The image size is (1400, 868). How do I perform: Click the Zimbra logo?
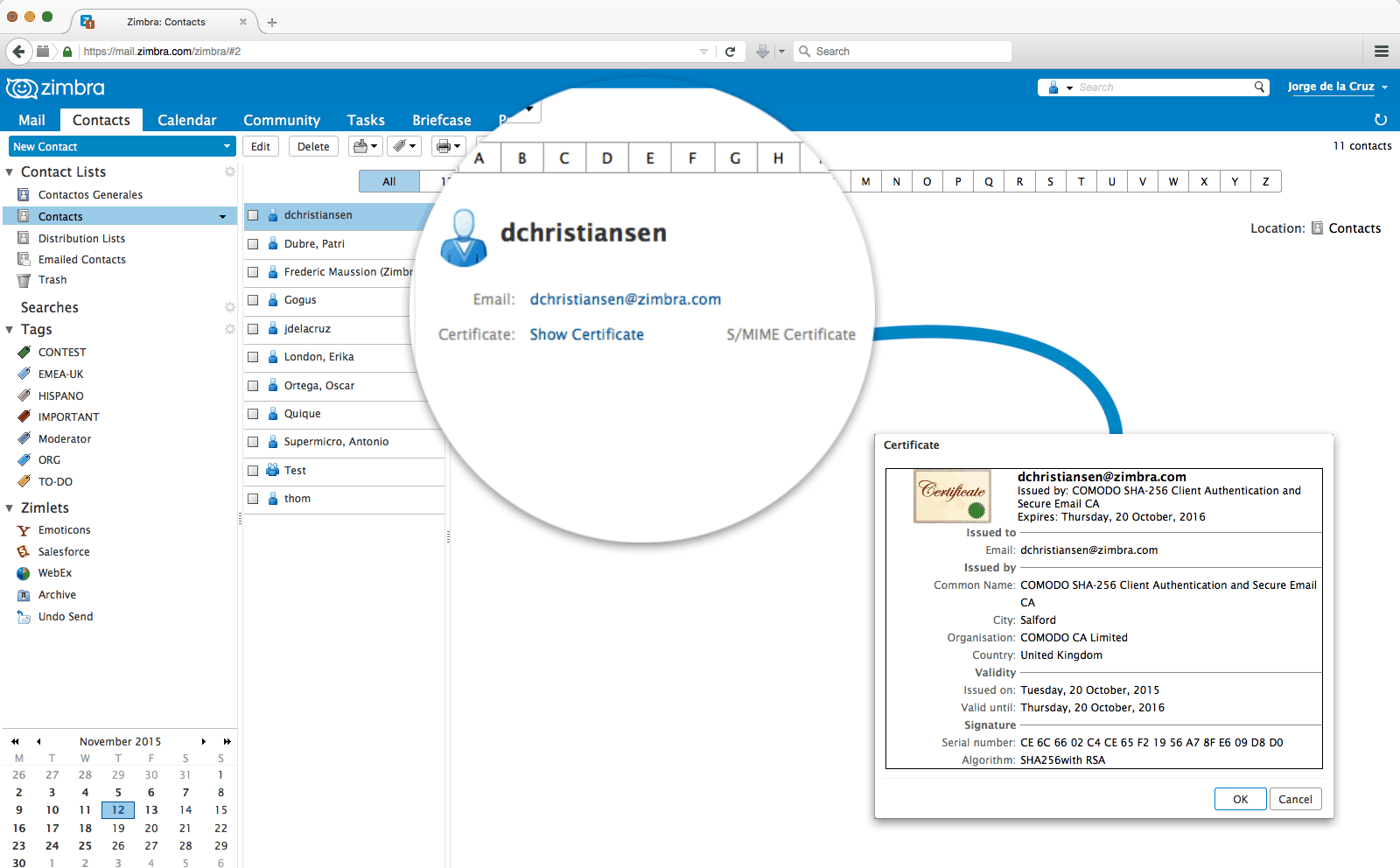click(x=55, y=87)
